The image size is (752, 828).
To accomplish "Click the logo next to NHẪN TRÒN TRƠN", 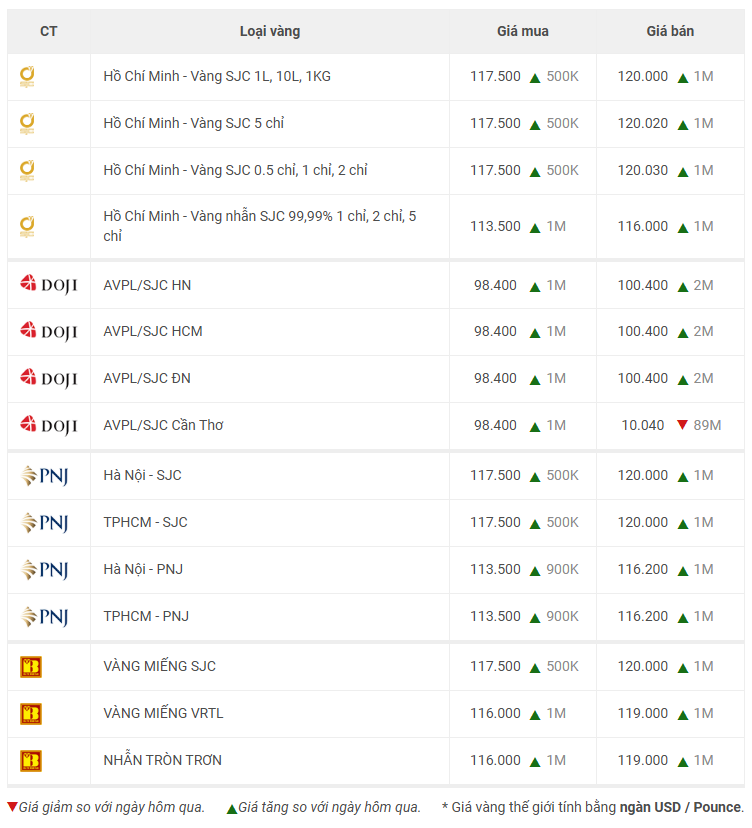I will (x=31, y=761).
